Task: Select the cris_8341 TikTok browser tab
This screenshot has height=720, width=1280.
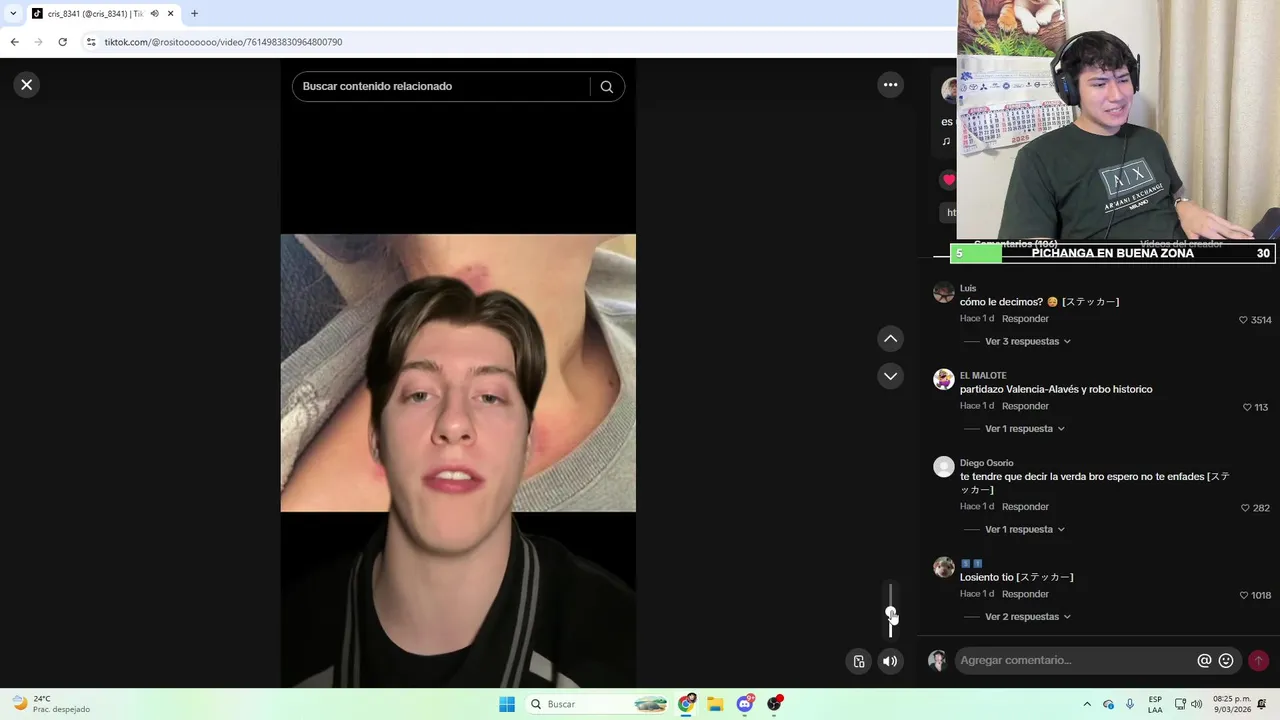Action: [103, 14]
